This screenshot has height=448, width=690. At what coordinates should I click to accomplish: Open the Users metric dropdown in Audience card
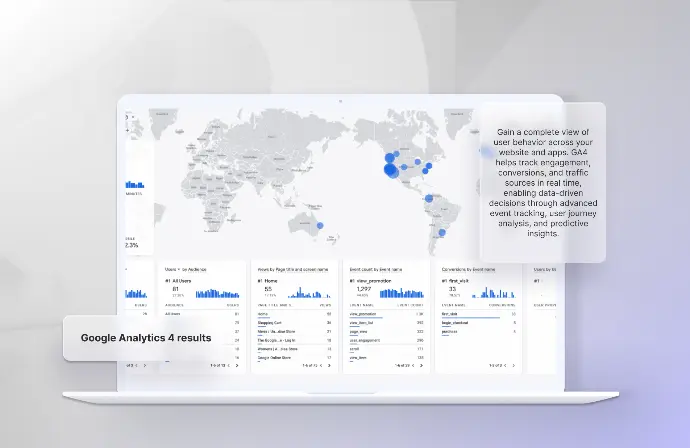click(x=172, y=269)
